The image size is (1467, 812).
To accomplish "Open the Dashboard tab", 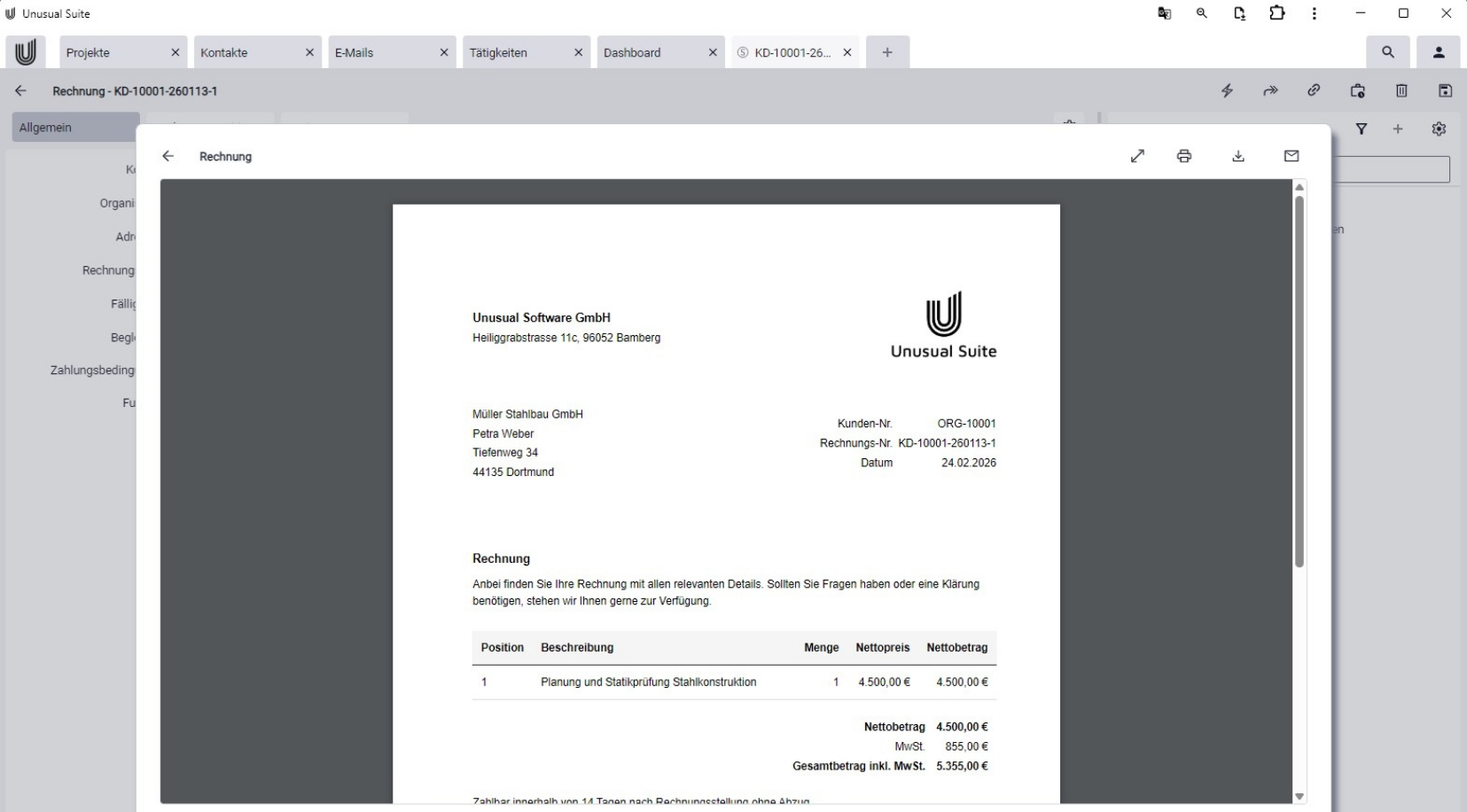I will point(635,52).
